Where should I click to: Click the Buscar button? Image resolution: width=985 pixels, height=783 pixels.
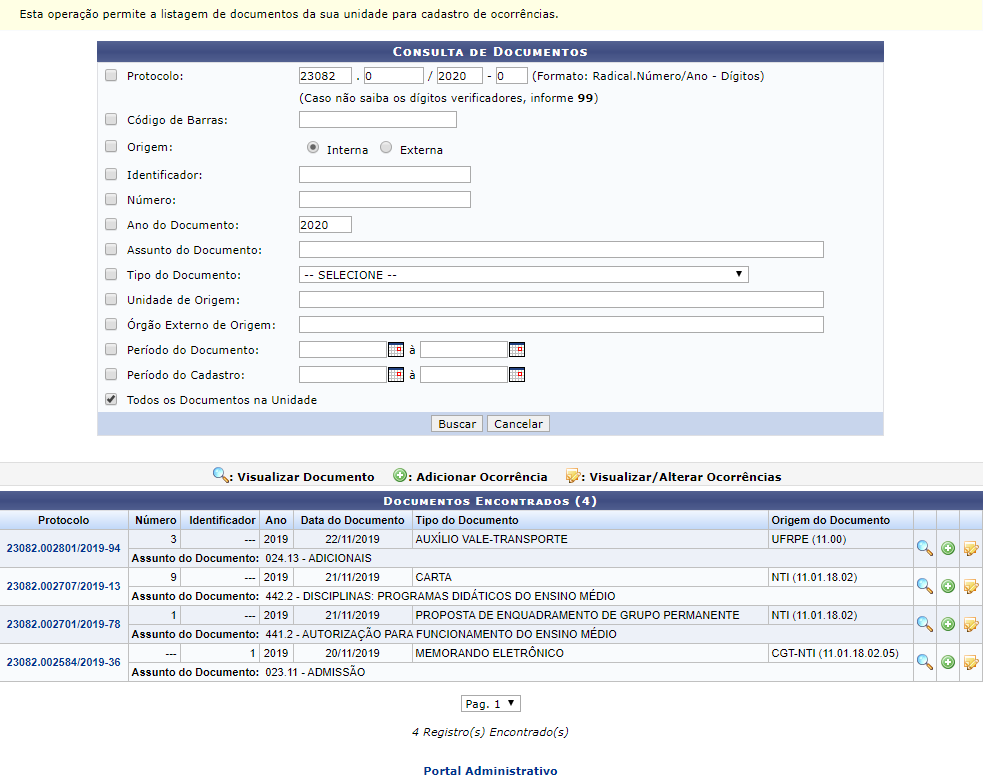coord(457,424)
